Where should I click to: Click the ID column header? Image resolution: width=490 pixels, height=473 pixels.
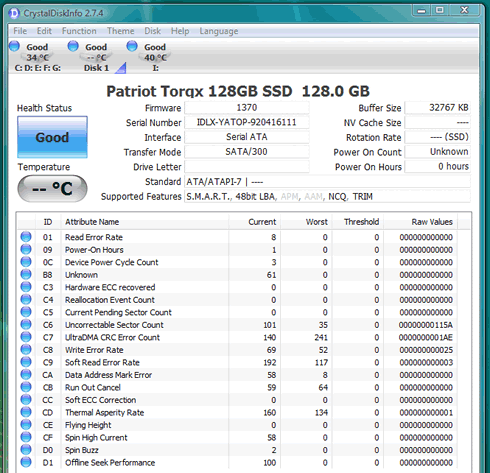click(x=48, y=222)
